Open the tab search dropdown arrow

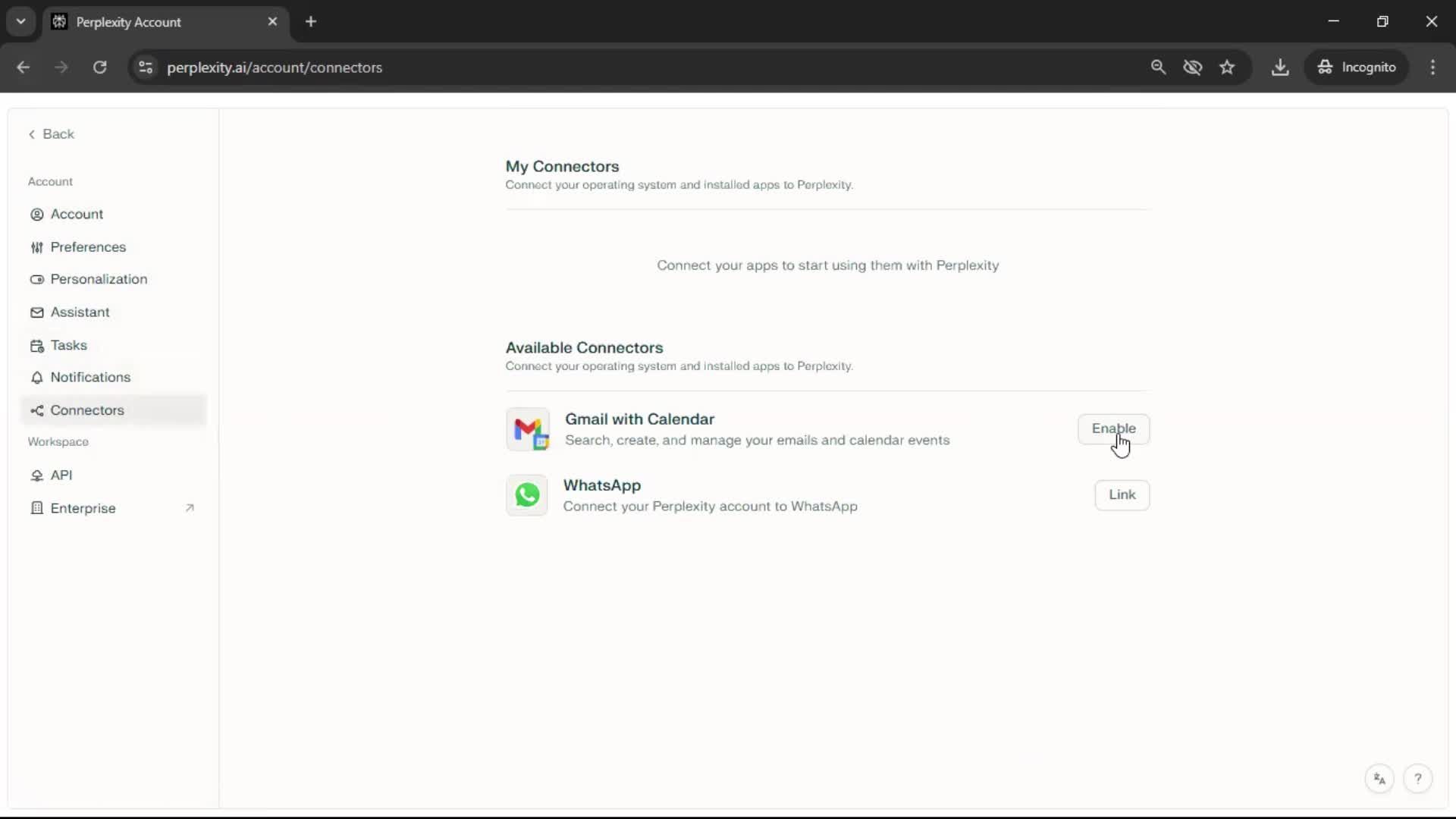click(x=20, y=22)
